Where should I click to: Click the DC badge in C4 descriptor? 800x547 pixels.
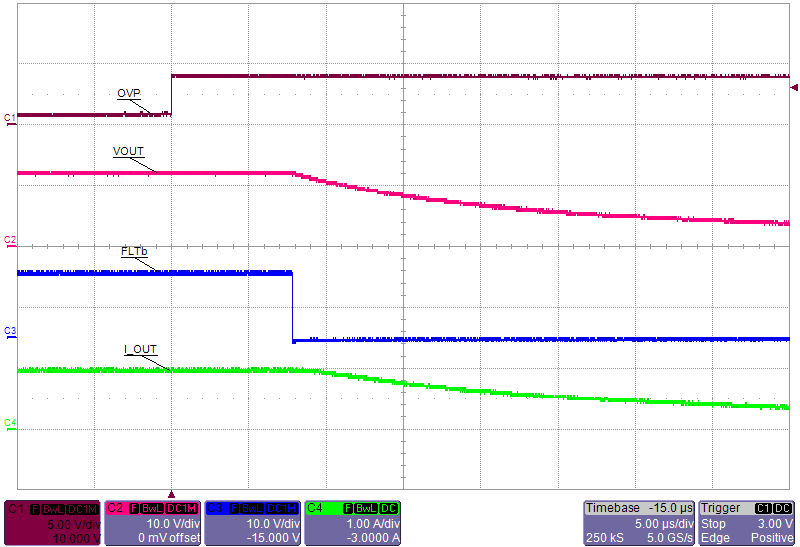[x=390, y=508]
